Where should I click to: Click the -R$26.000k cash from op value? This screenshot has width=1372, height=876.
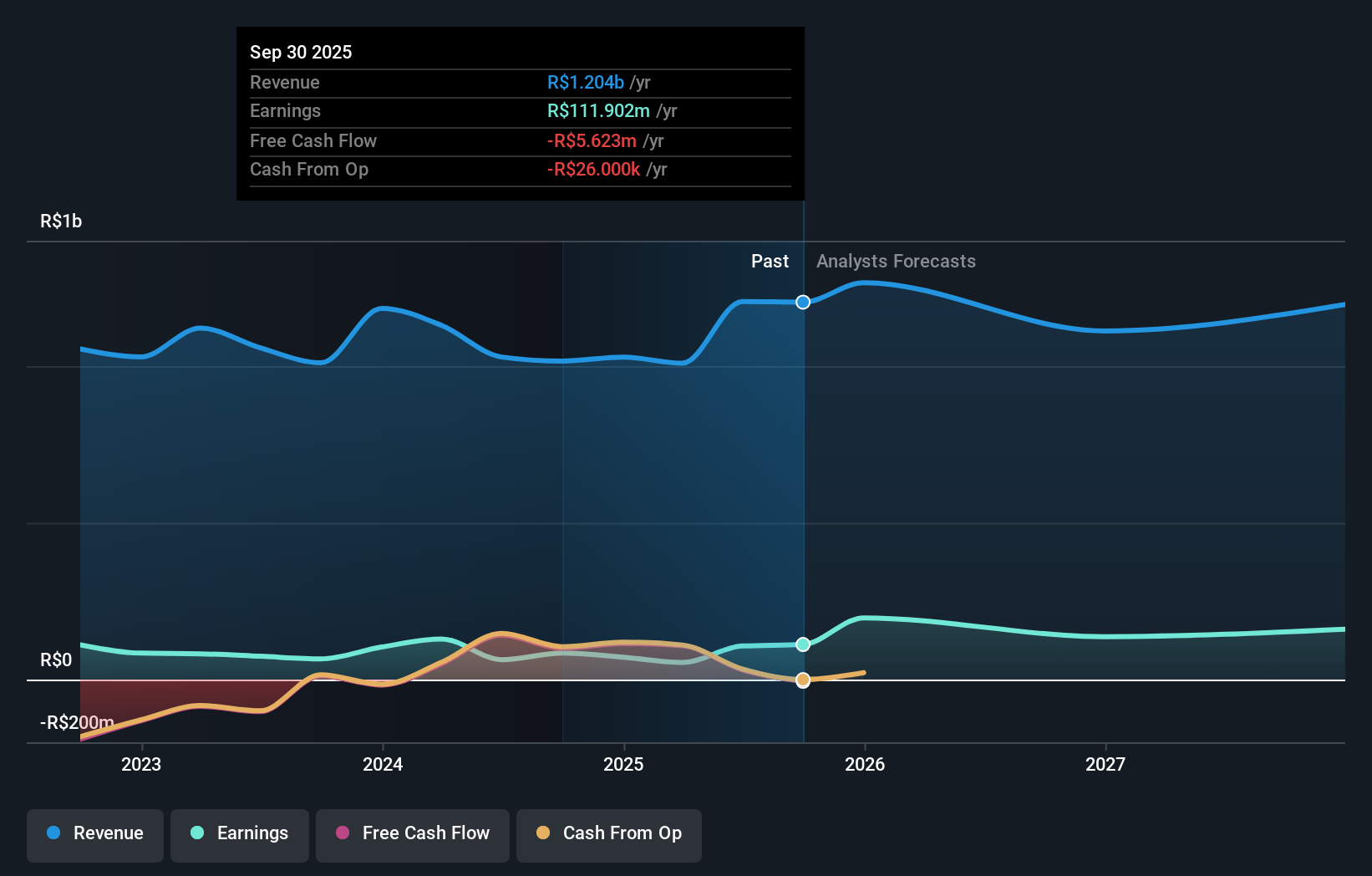593,170
